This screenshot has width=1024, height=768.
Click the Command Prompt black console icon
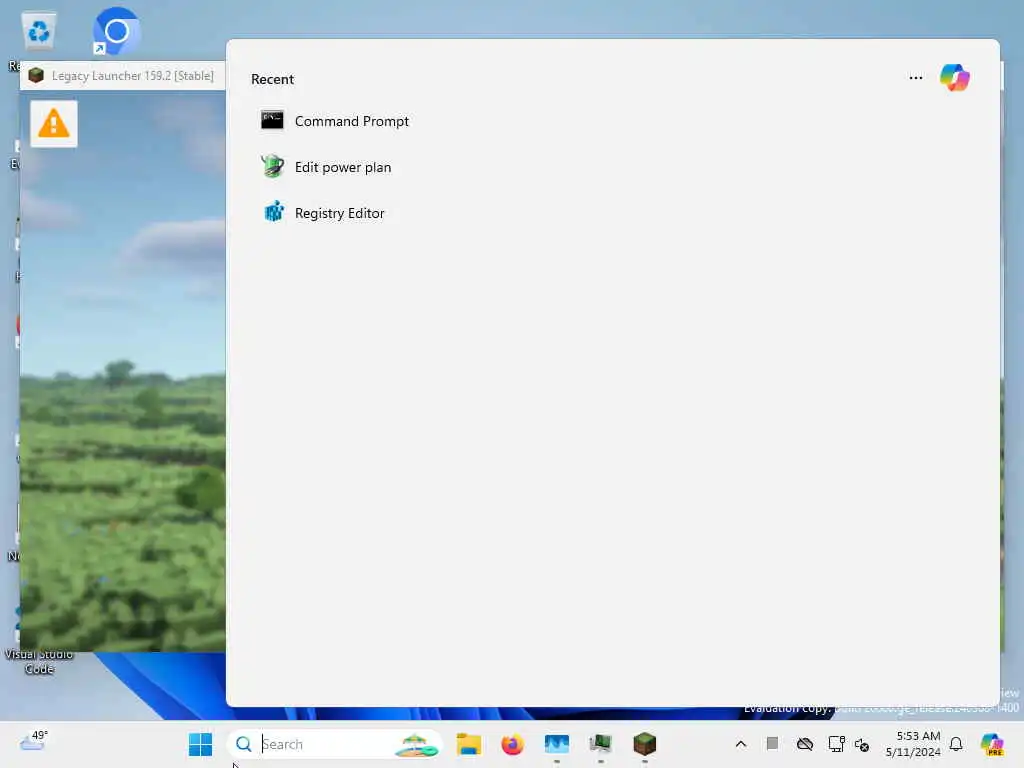pos(272,120)
